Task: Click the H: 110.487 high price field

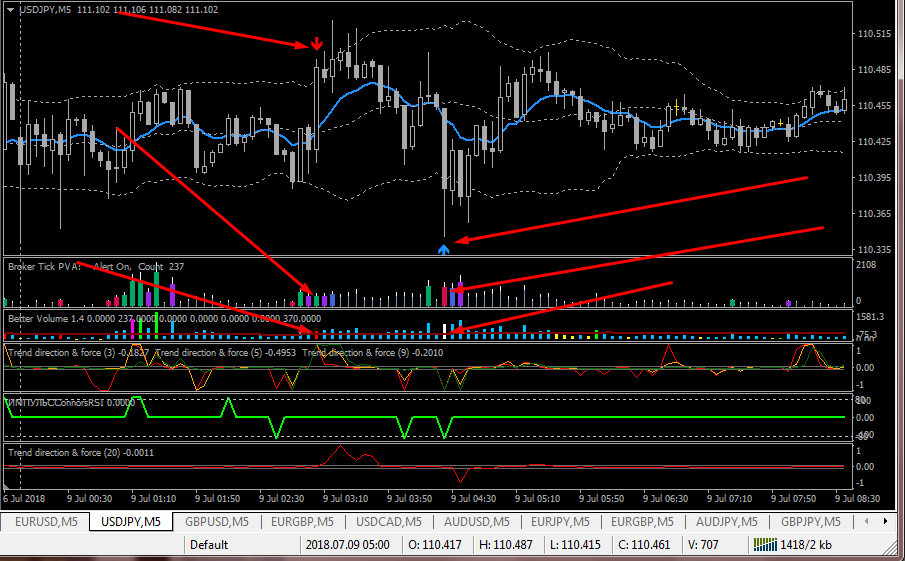Action: [506, 545]
